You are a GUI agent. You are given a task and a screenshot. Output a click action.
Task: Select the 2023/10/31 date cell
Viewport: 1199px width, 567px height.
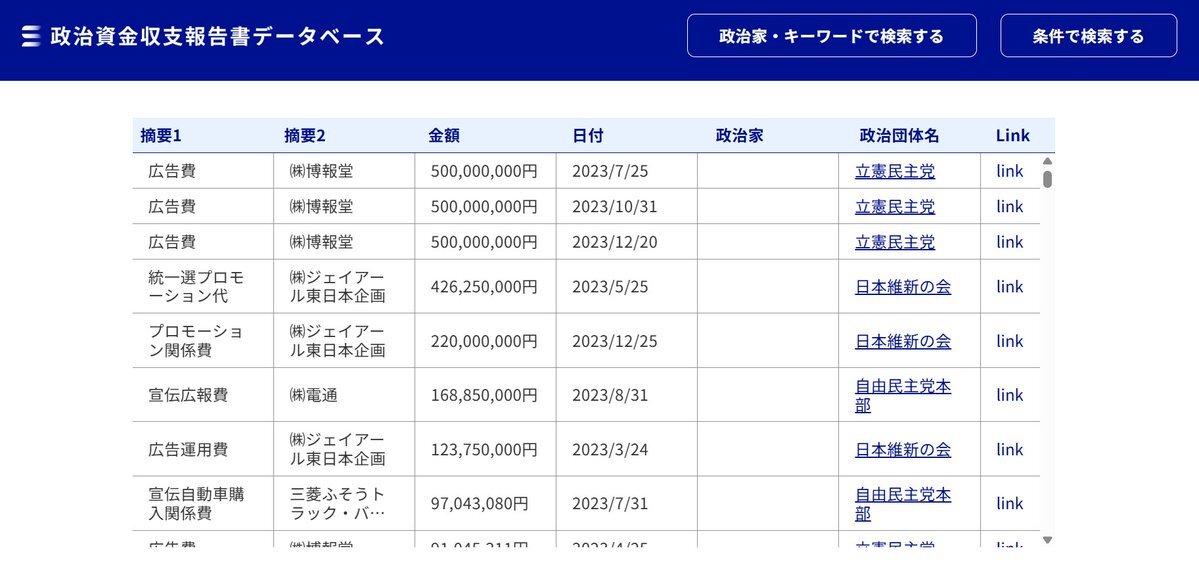tap(626, 207)
